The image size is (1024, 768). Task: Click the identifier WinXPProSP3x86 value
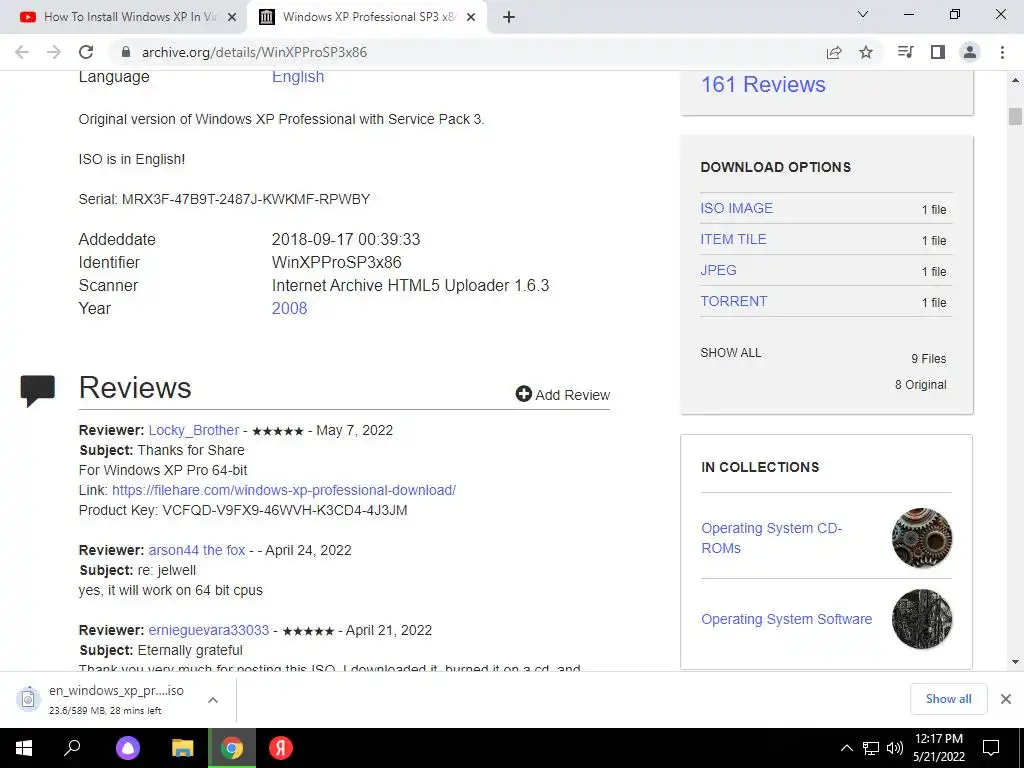tap(336, 263)
